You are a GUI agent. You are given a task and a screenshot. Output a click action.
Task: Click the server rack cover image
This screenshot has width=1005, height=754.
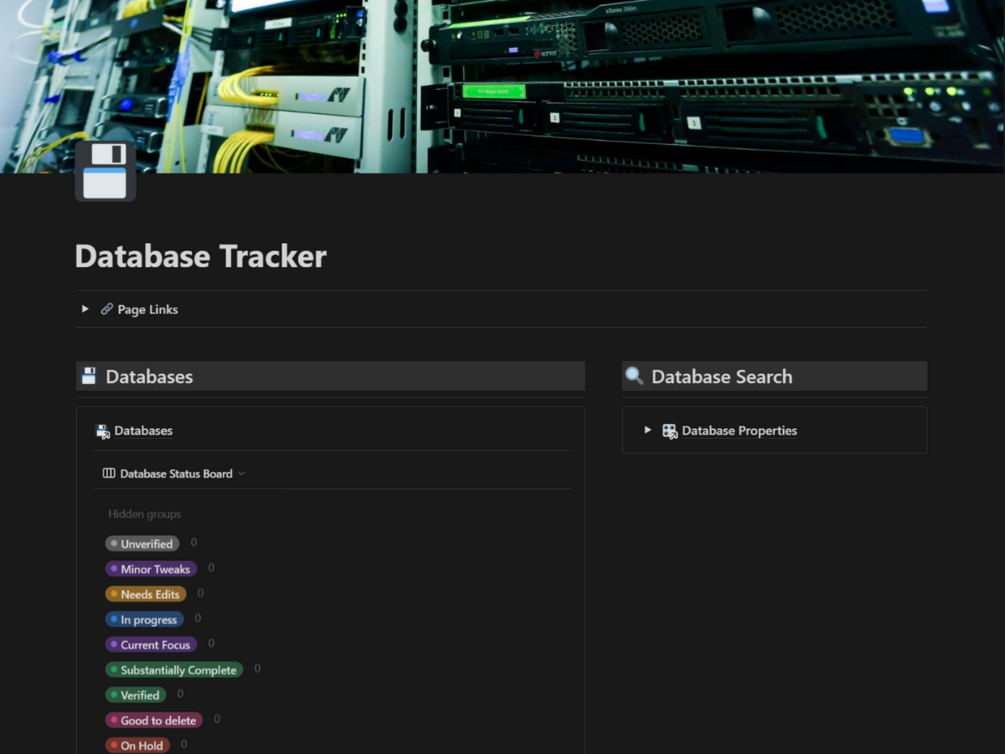click(502, 86)
